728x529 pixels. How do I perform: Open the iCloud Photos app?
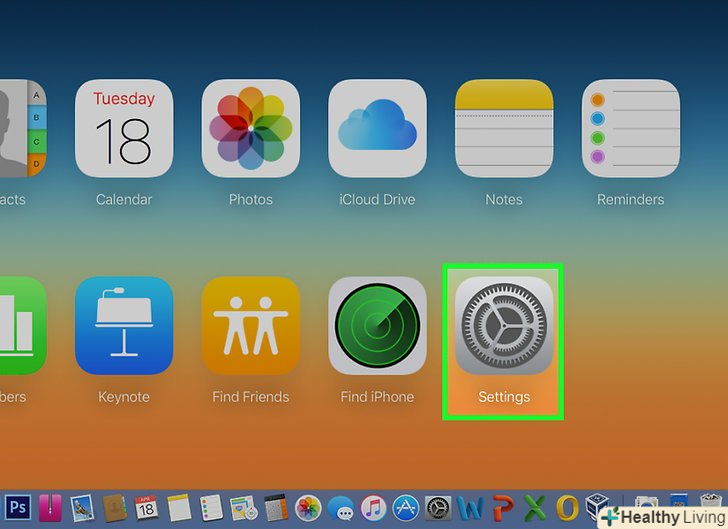[x=251, y=128]
